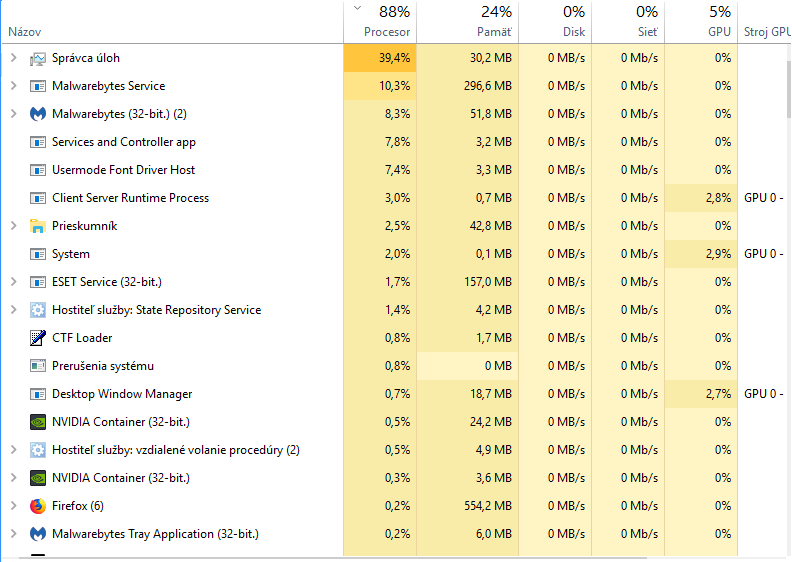Expand the Firefox (6) process group
Screen dimensions: 792x562
(x=14, y=505)
